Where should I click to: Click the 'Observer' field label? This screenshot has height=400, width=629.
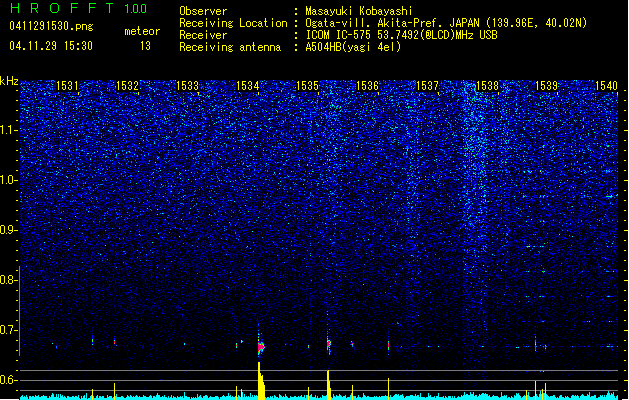tap(203, 11)
